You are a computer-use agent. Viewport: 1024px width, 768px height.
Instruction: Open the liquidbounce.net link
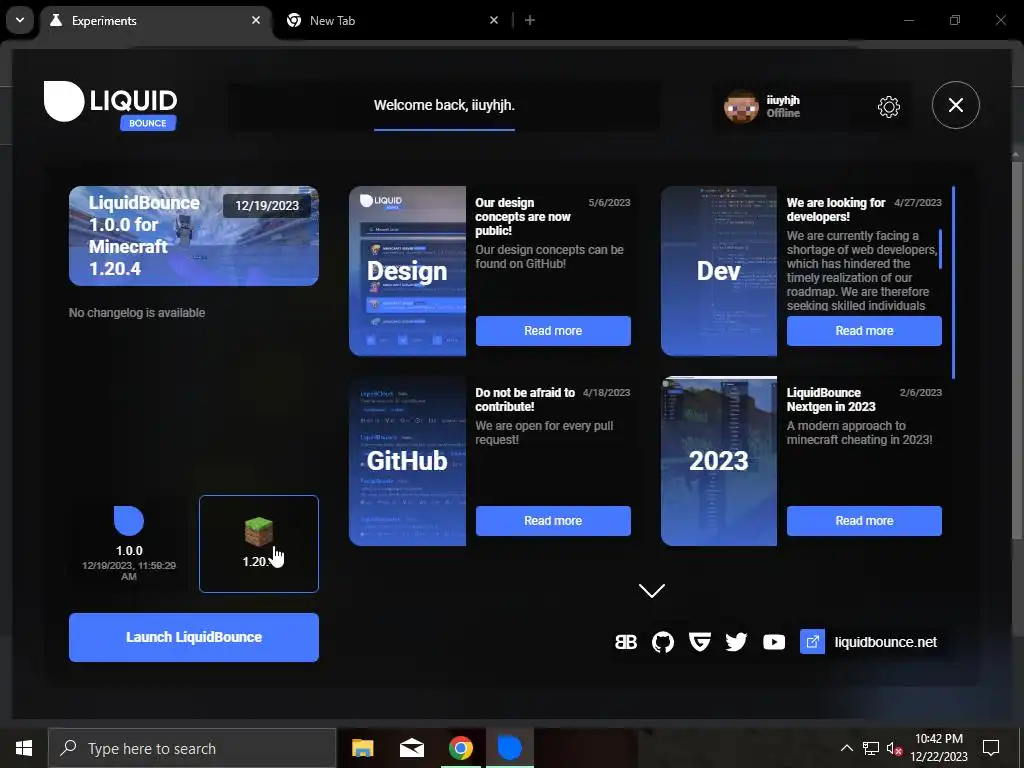(x=885, y=642)
